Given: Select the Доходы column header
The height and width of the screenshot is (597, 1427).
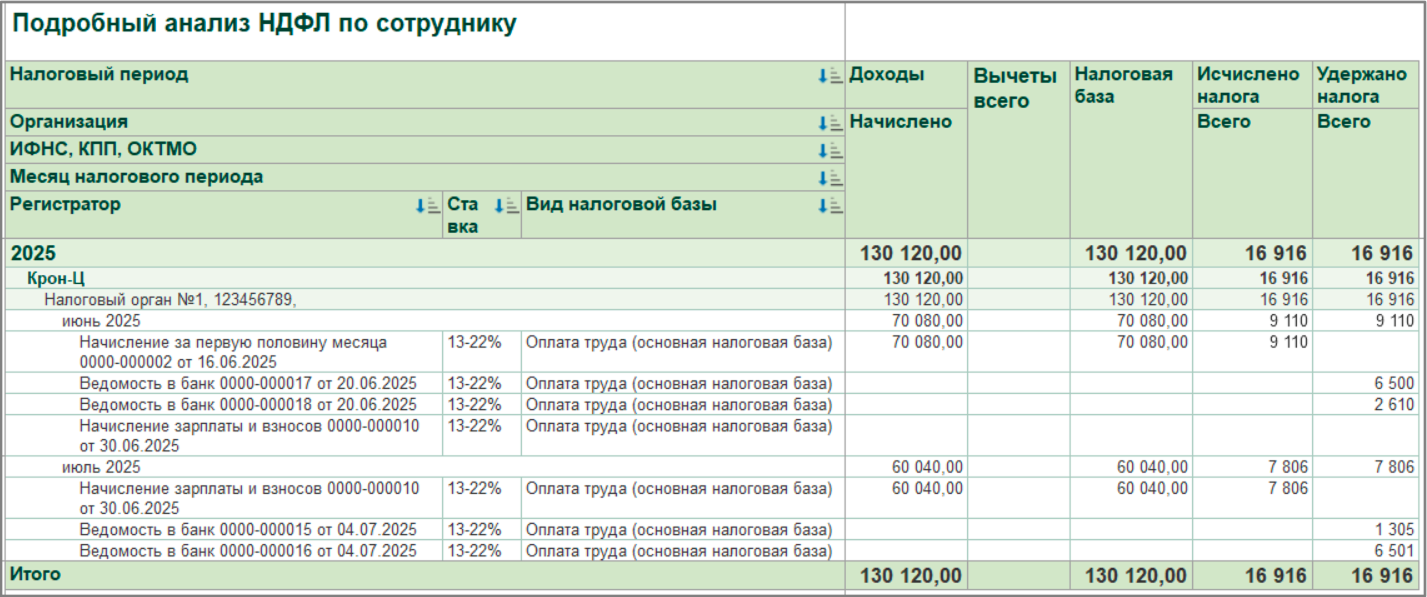Looking at the screenshot, I should pyautogui.click(x=906, y=84).
